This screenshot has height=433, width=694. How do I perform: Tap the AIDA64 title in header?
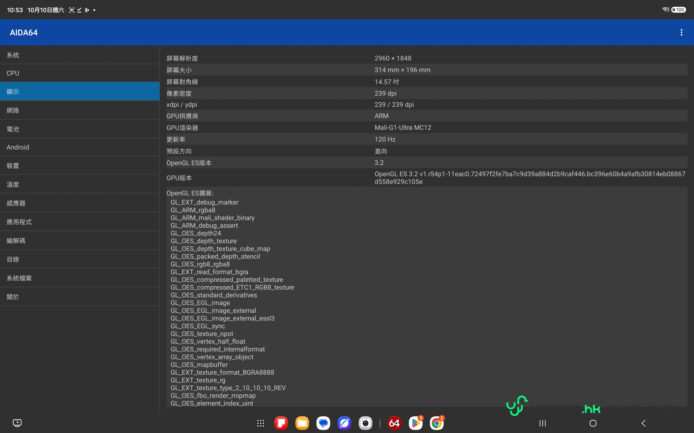[23, 32]
